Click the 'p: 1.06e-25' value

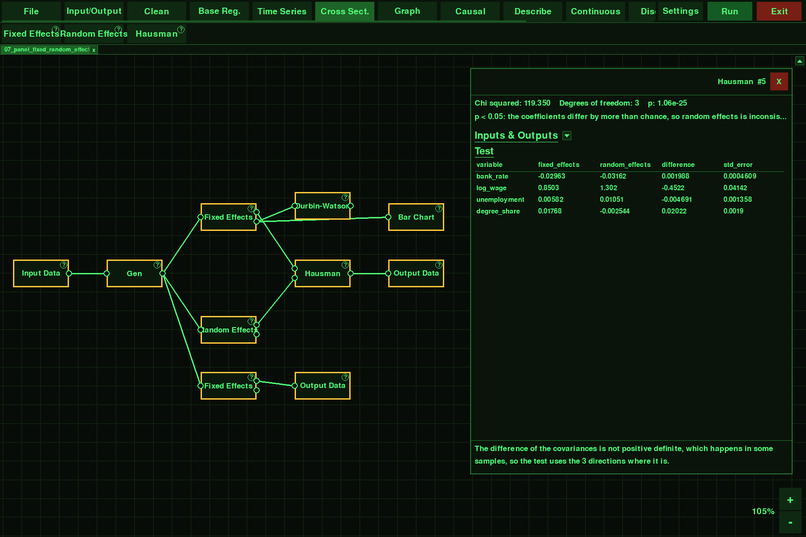[x=667, y=103]
